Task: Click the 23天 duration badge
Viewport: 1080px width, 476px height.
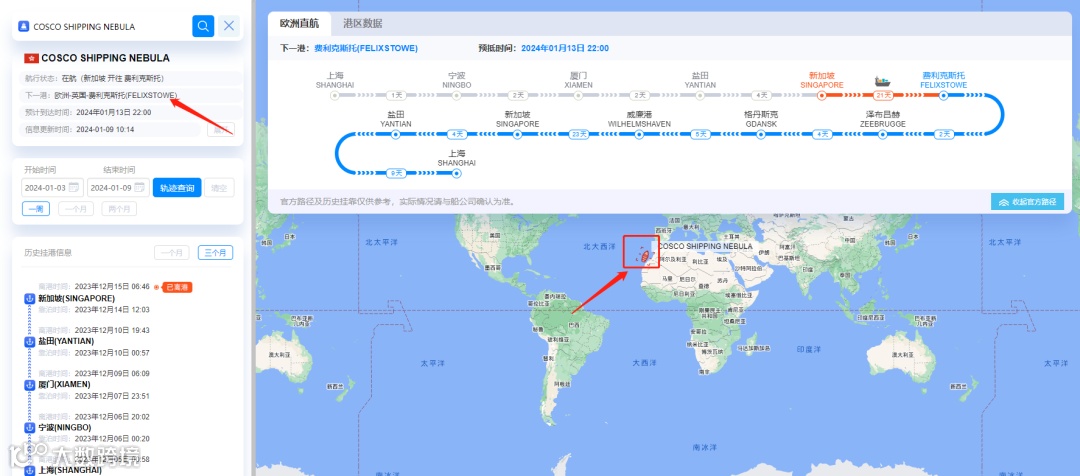Action: (579, 135)
